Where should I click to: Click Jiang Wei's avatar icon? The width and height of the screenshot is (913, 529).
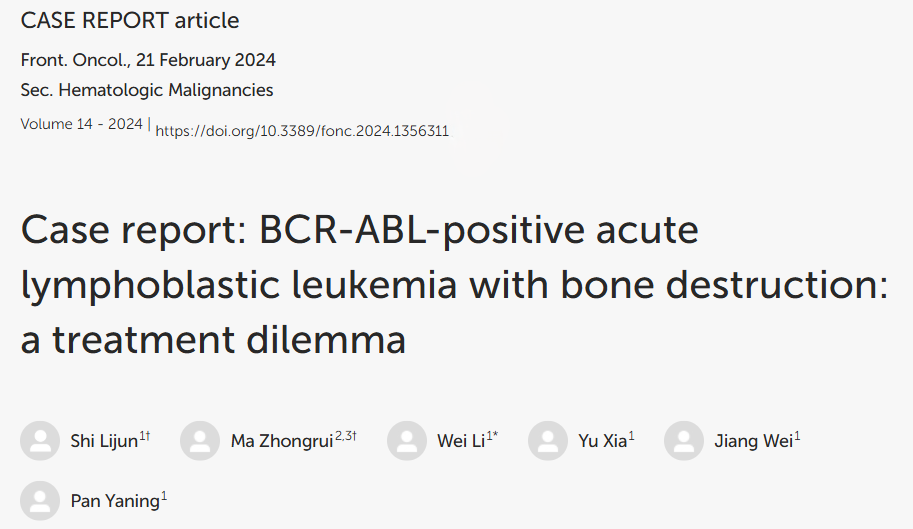coord(684,441)
